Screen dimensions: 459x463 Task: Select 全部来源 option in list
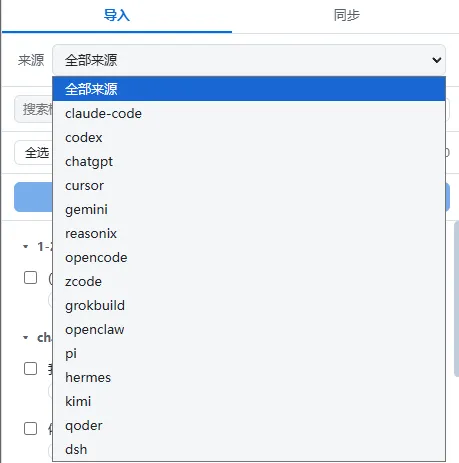(249, 89)
